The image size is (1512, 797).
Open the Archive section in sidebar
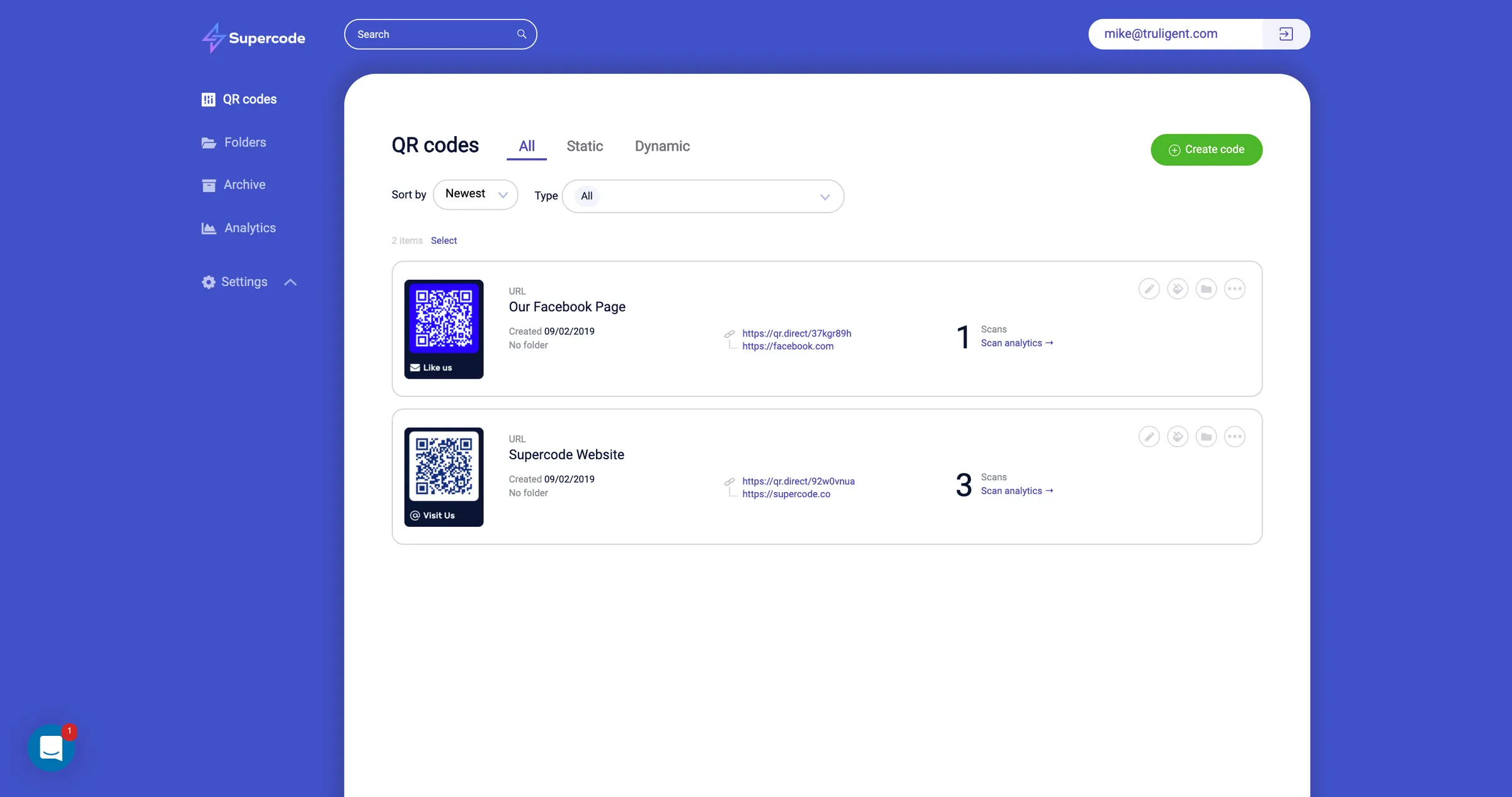pyautogui.click(x=244, y=185)
